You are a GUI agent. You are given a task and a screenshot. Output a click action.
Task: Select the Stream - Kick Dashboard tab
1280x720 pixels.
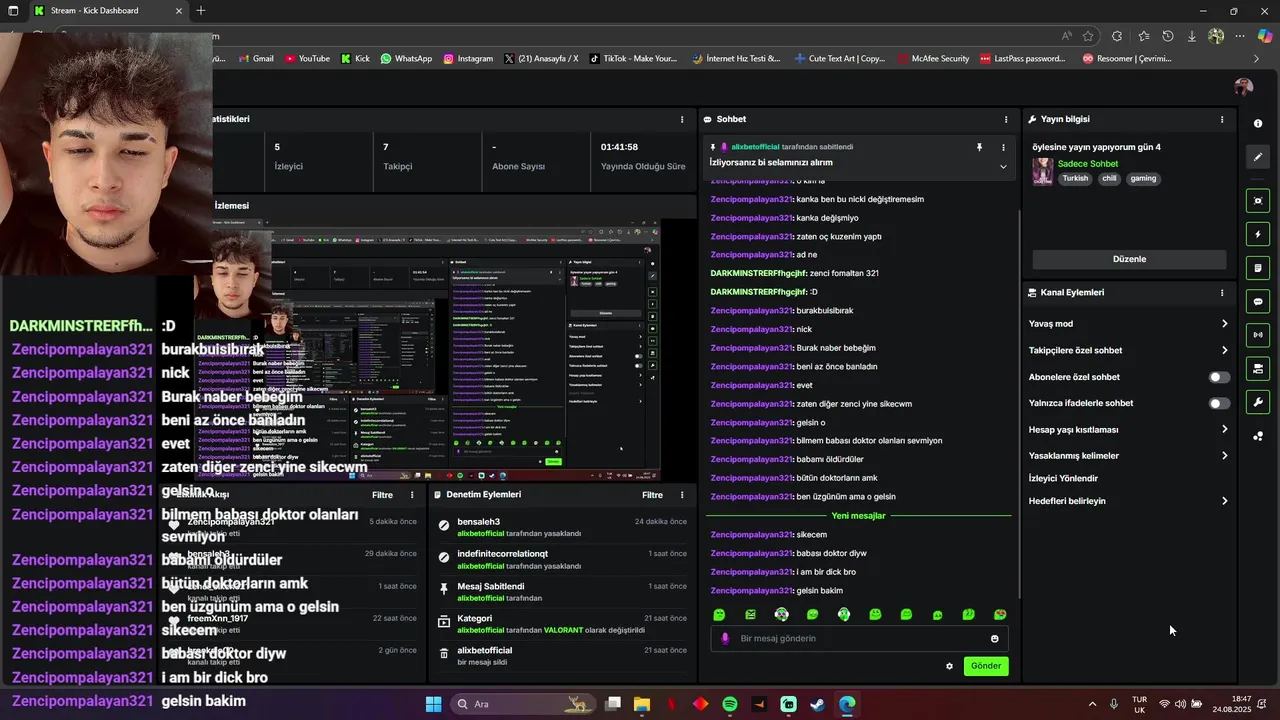107,11
